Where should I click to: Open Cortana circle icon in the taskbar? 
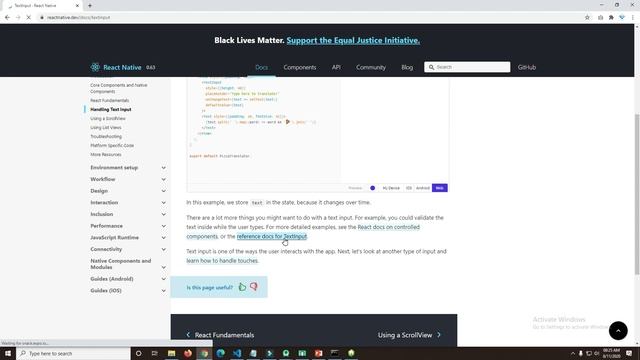(x=138, y=353)
